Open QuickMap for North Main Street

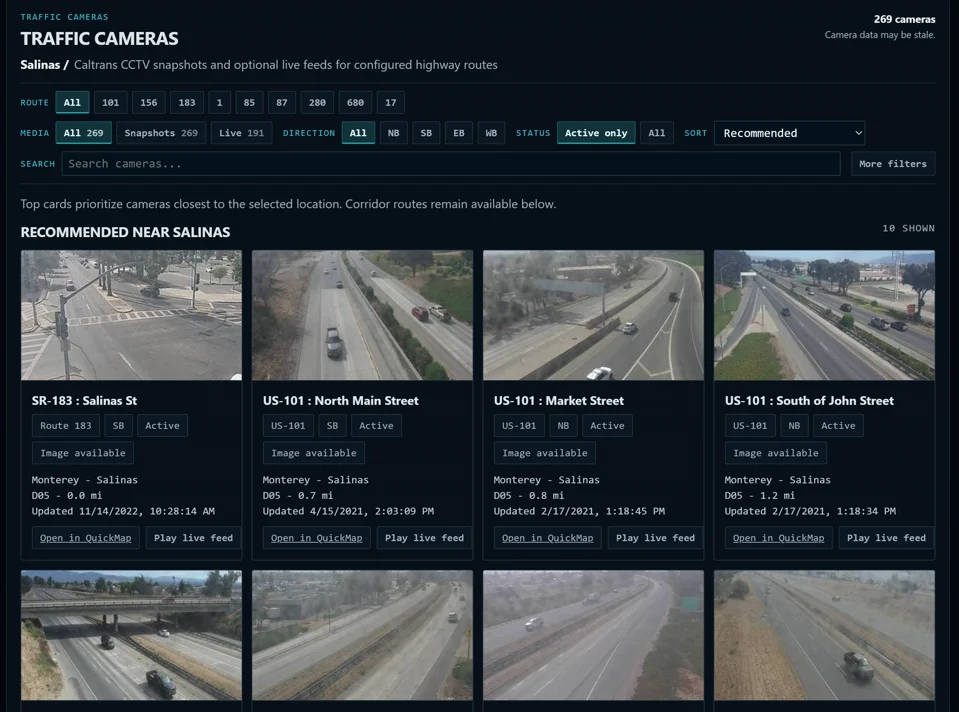pos(317,538)
